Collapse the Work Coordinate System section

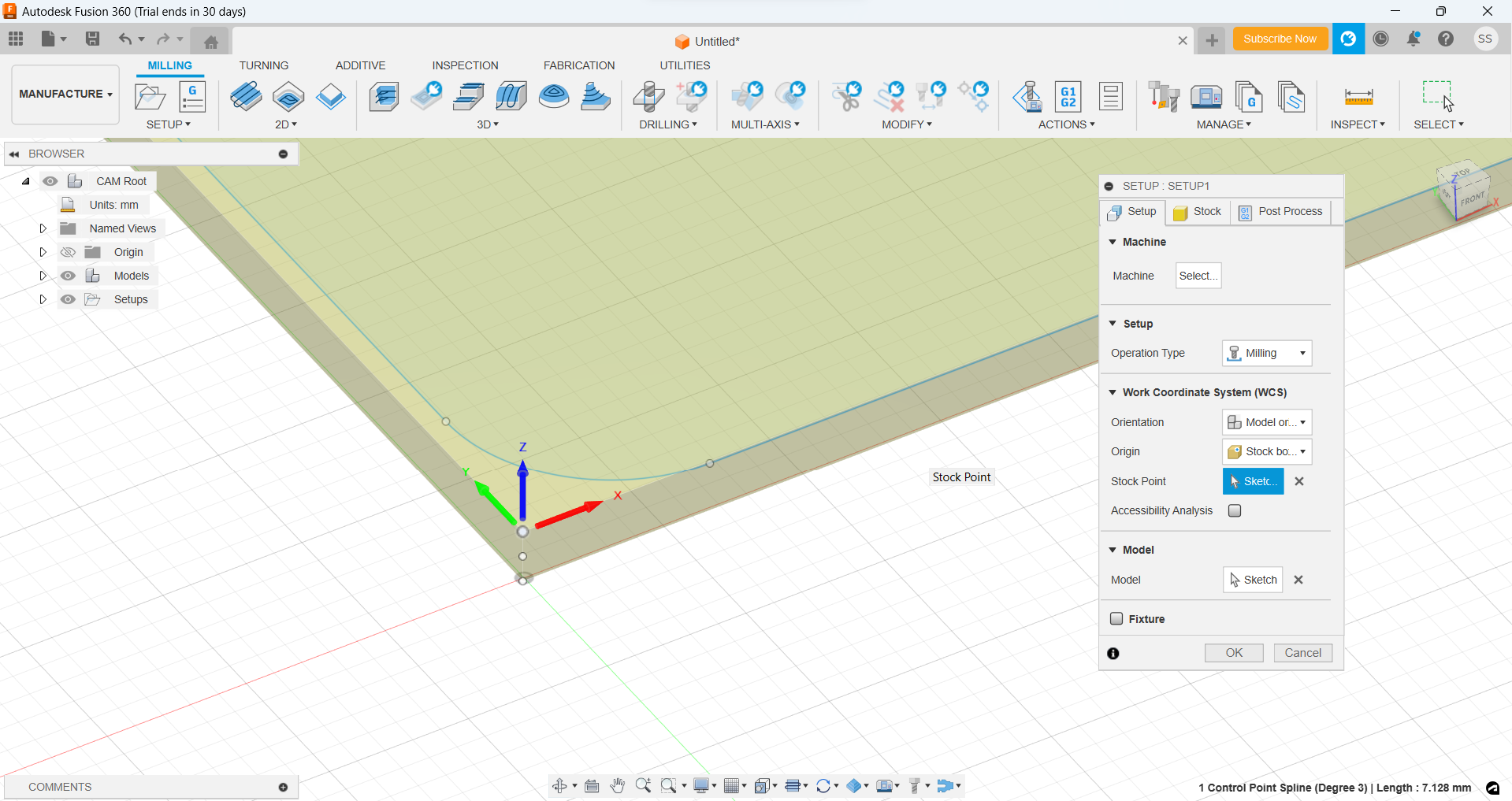[1113, 392]
